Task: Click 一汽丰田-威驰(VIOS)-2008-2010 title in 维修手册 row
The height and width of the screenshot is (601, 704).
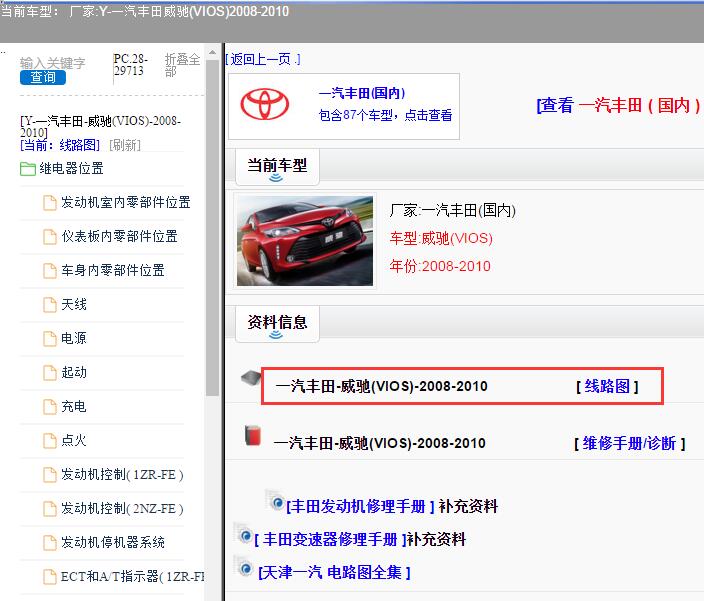Action: pos(379,443)
